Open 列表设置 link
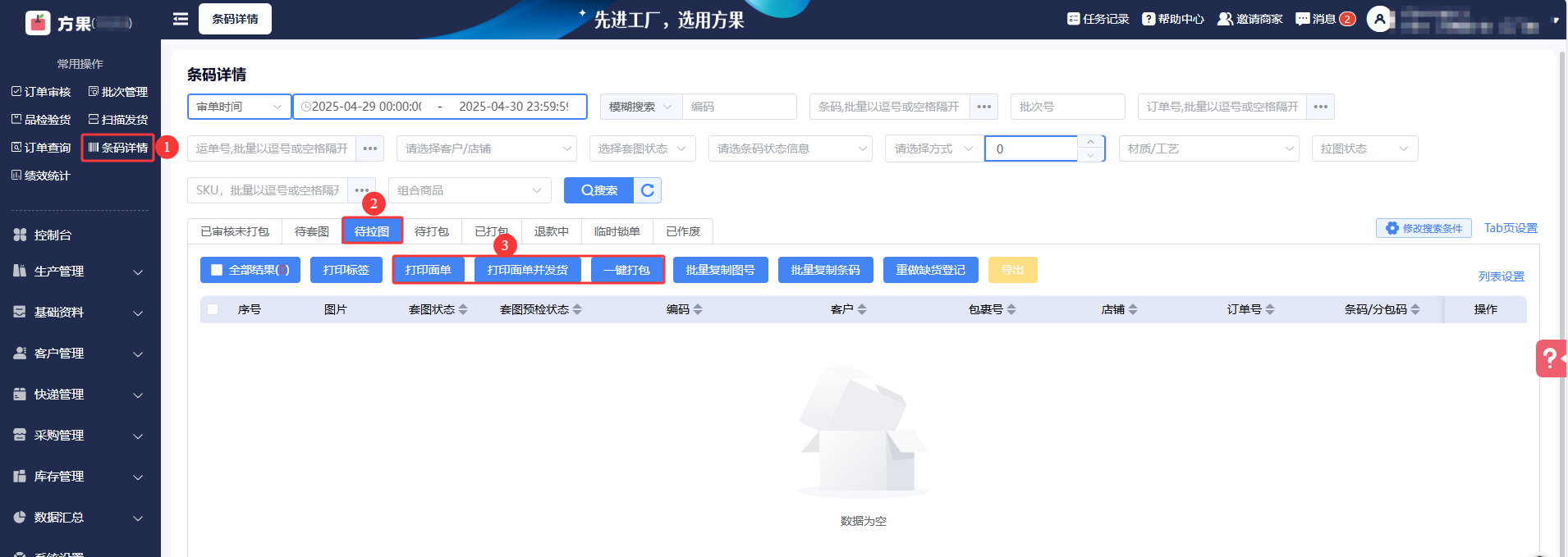Screen dimensions: 1568x557 point(1502,276)
